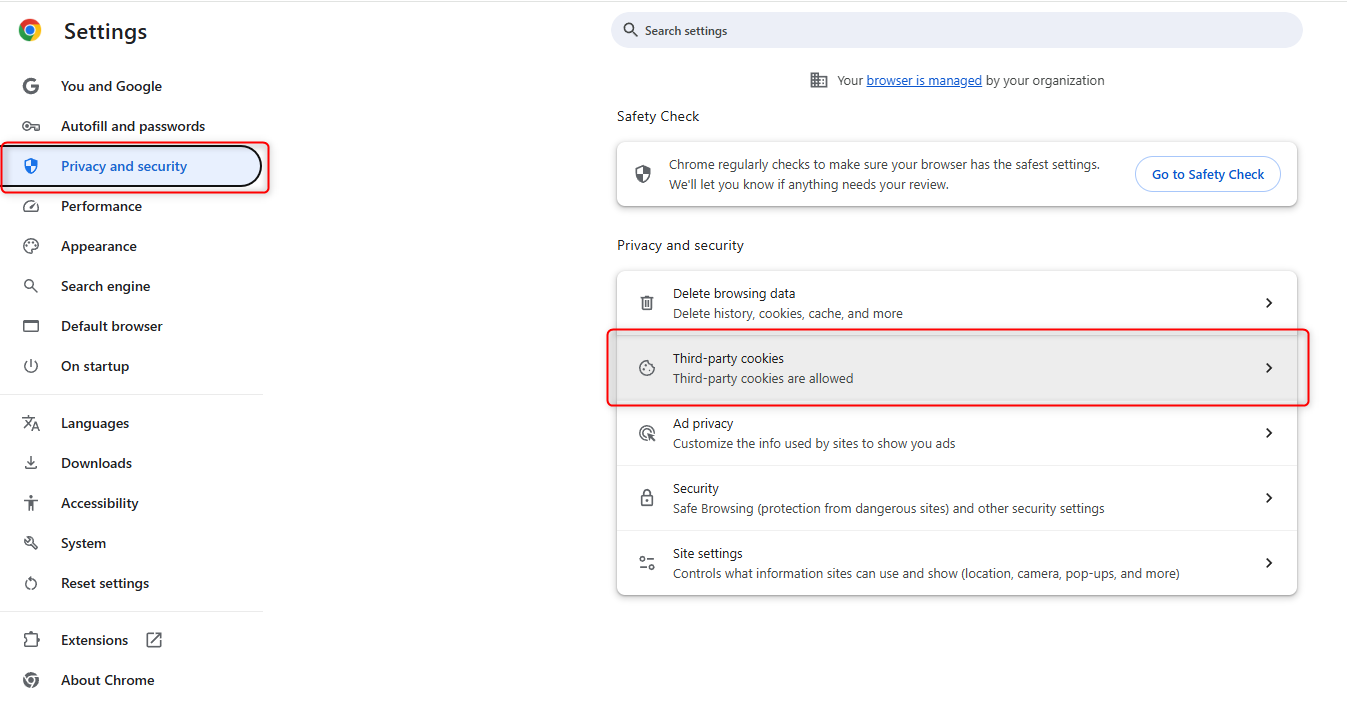Click the wrench icon for System
Screen dimensions: 1347x715
coord(31,543)
